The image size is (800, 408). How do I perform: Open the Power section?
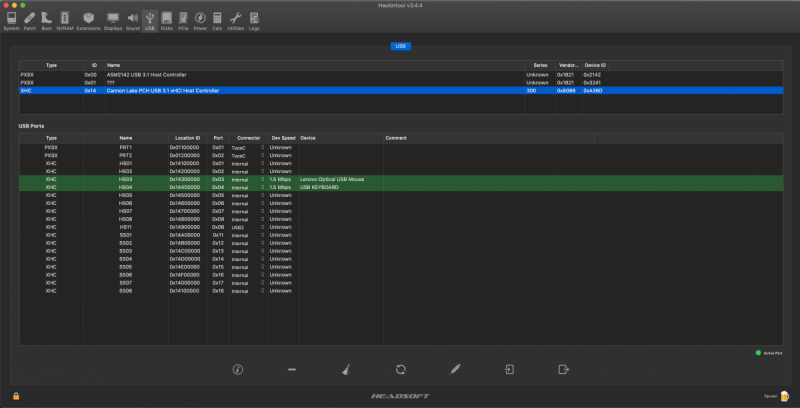point(200,20)
